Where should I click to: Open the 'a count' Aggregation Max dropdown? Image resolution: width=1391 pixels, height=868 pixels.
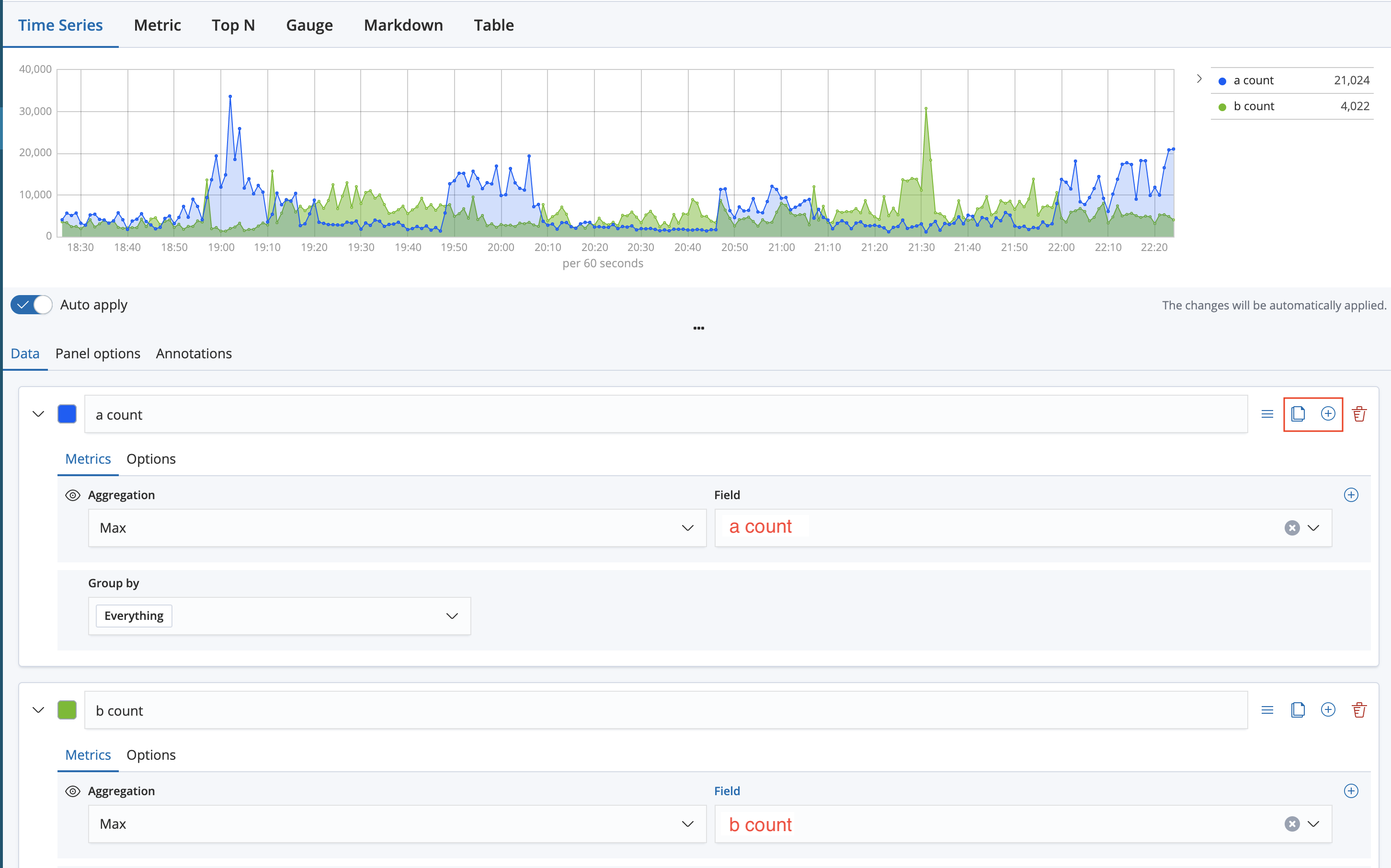pos(397,528)
